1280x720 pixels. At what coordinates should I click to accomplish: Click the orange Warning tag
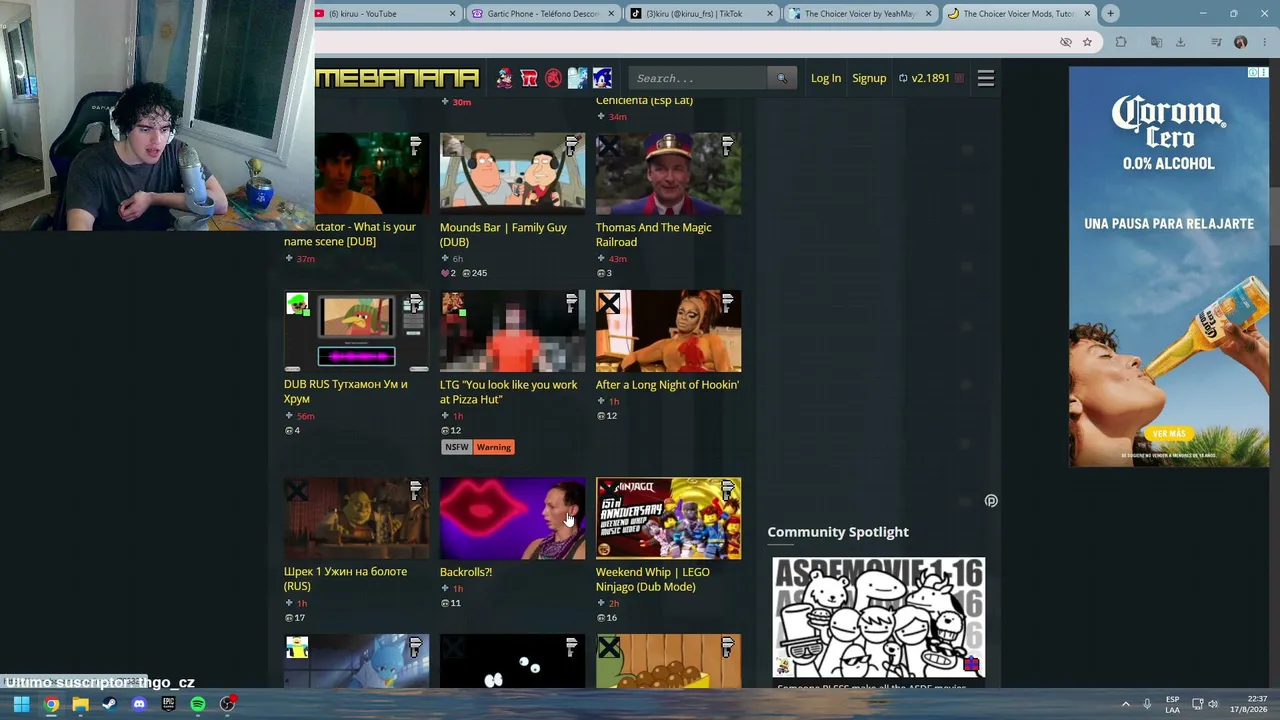pyautogui.click(x=494, y=447)
